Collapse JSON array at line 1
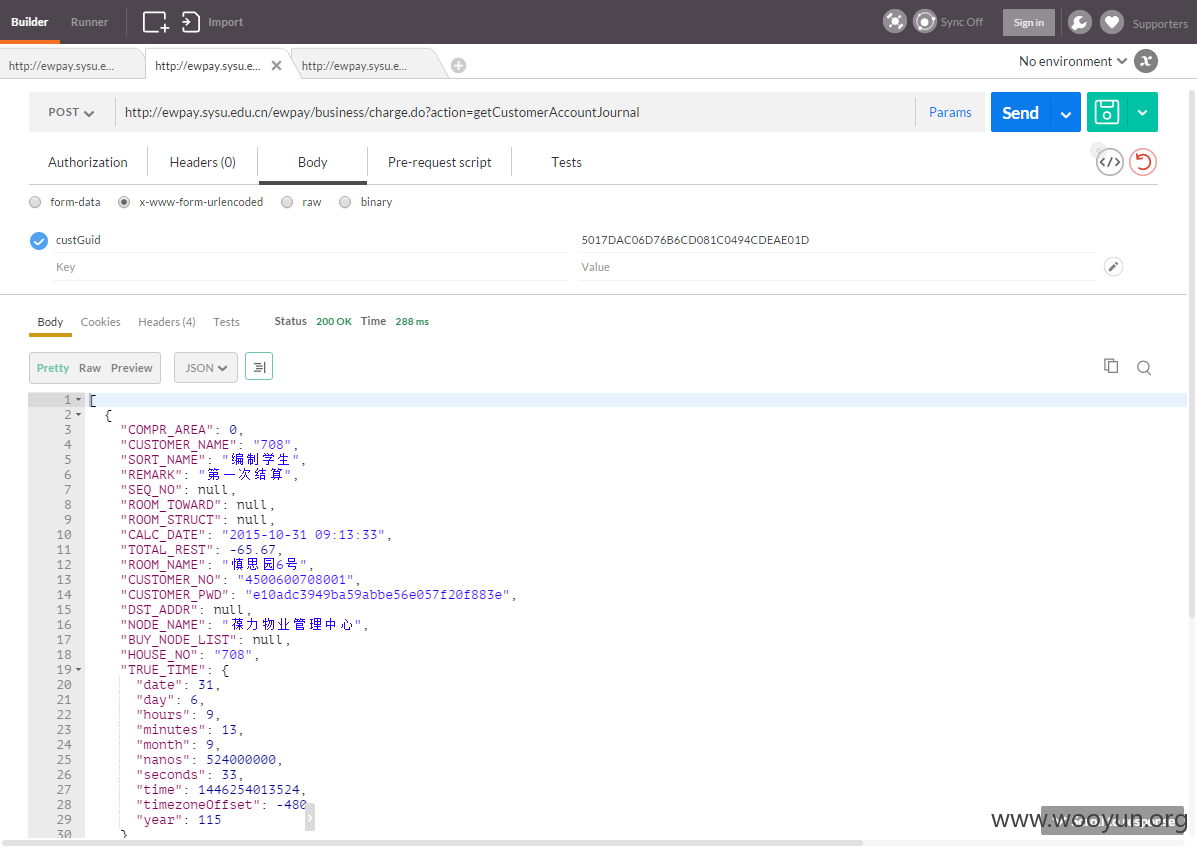The image size is (1197, 848). coord(78,400)
